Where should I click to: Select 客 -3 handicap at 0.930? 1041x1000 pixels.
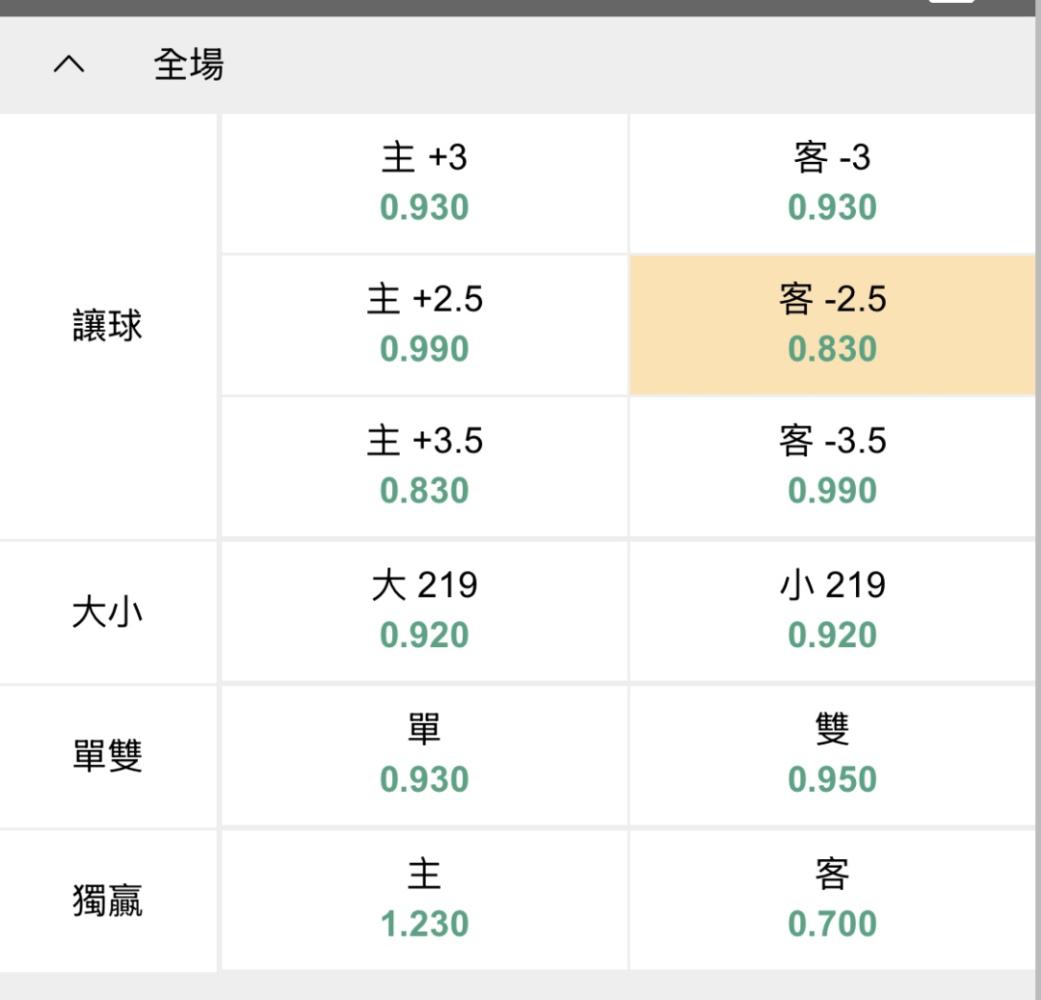click(832, 182)
